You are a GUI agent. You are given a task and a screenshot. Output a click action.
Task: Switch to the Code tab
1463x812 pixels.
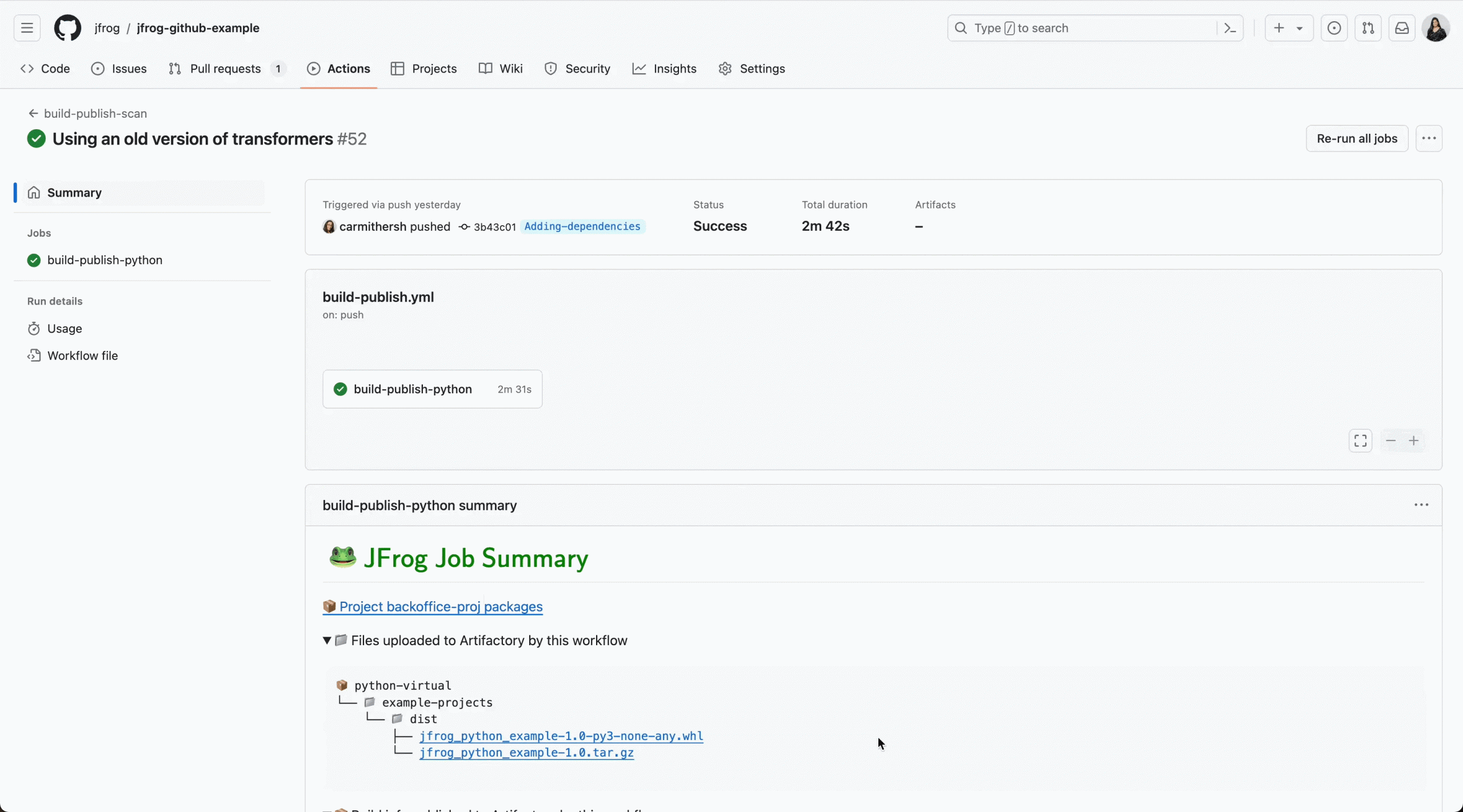(x=45, y=69)
